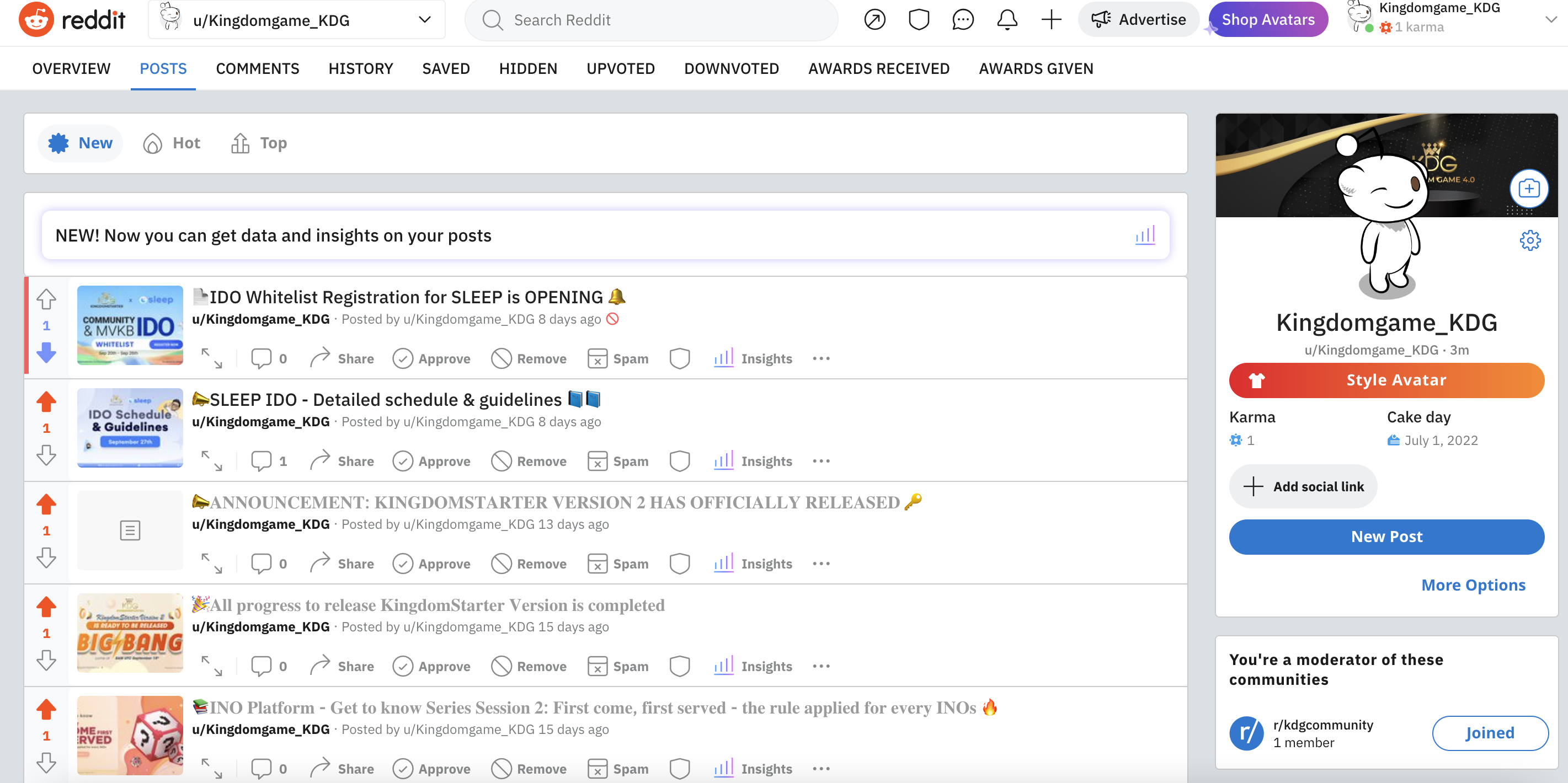This screenshot has width=1568, height=783.
Task: Sort posts by Hot
Action: point(171,143)
